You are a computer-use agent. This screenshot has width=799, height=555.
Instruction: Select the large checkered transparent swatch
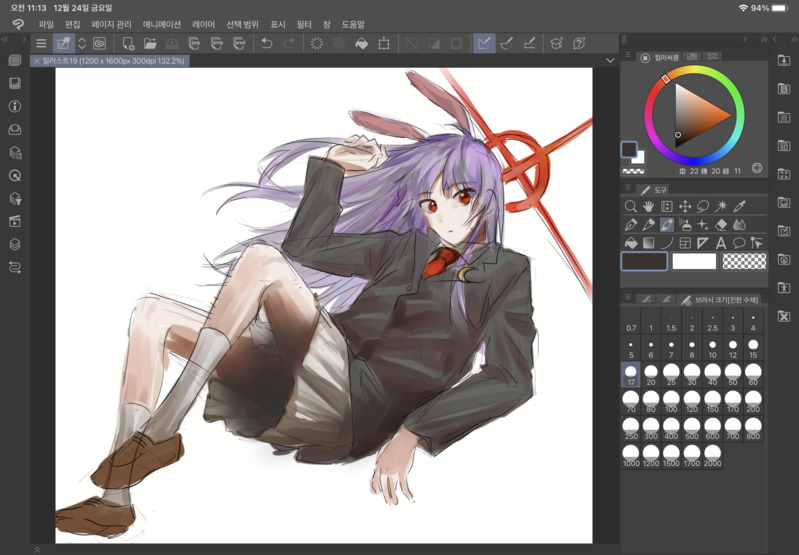(x=744, y=261)
